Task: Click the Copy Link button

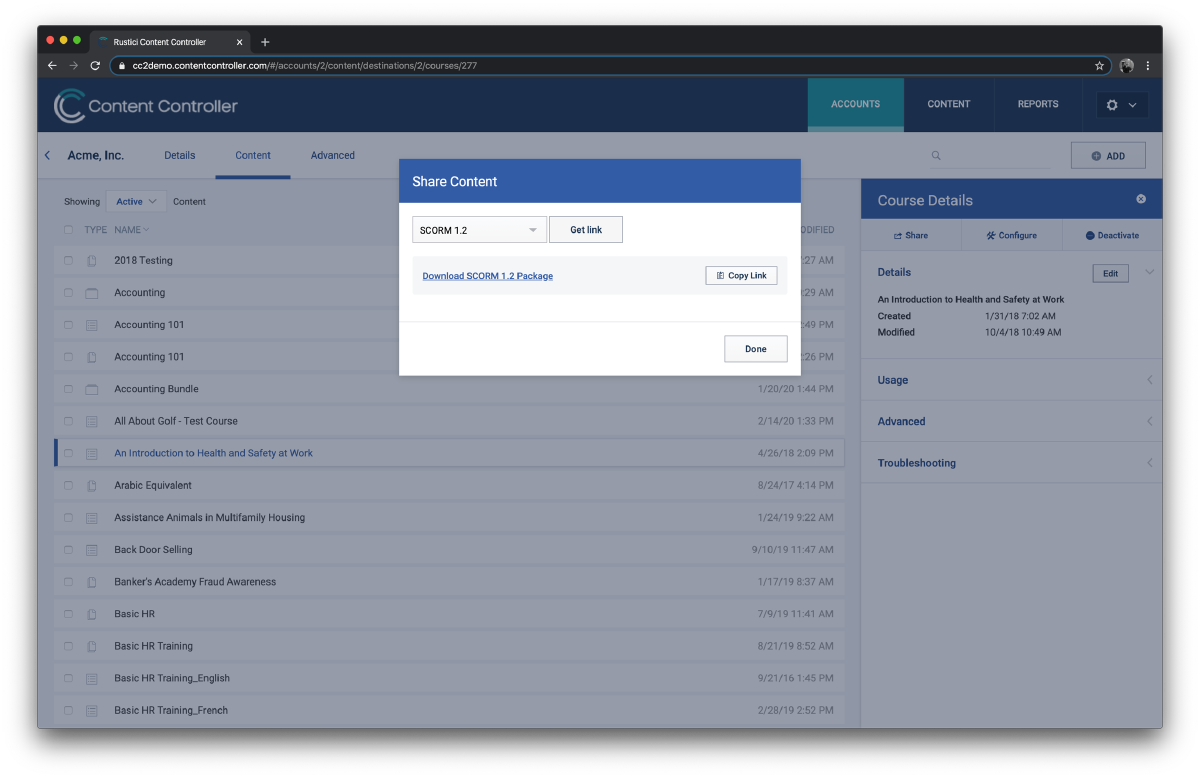Action: [x=741, y=275]
